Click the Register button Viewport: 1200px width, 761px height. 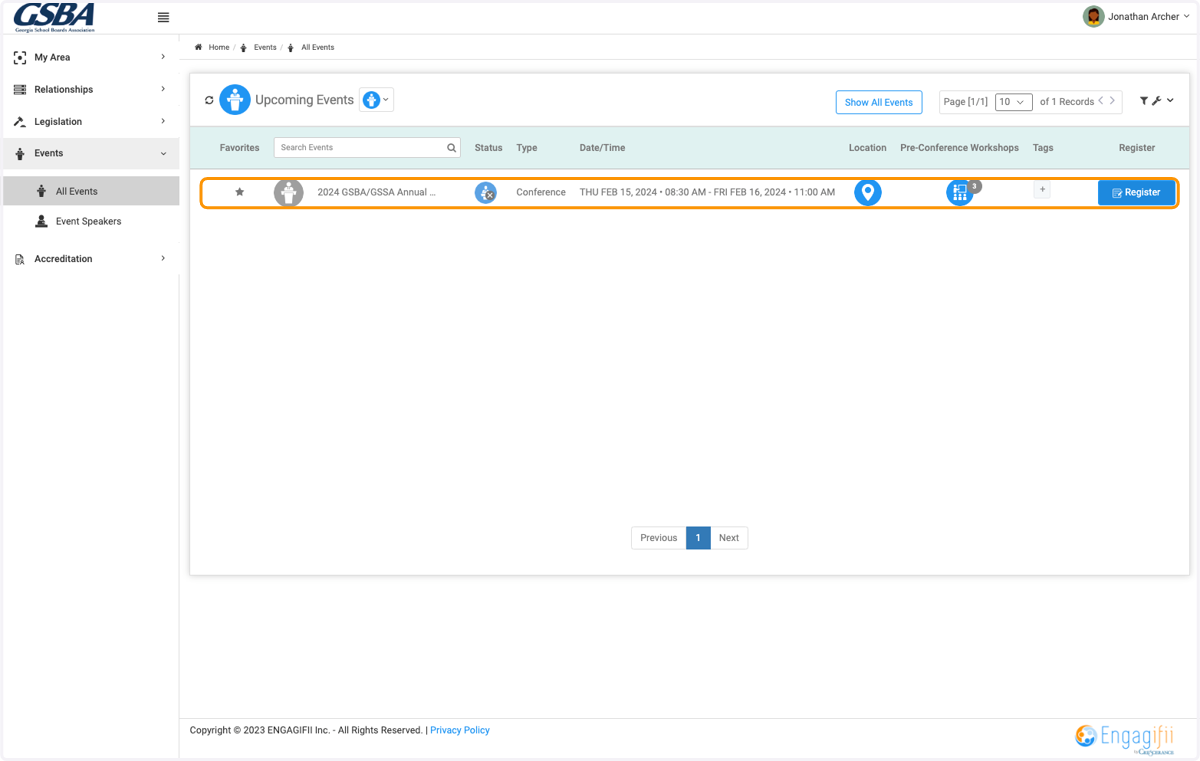[x=1136, y=192]
